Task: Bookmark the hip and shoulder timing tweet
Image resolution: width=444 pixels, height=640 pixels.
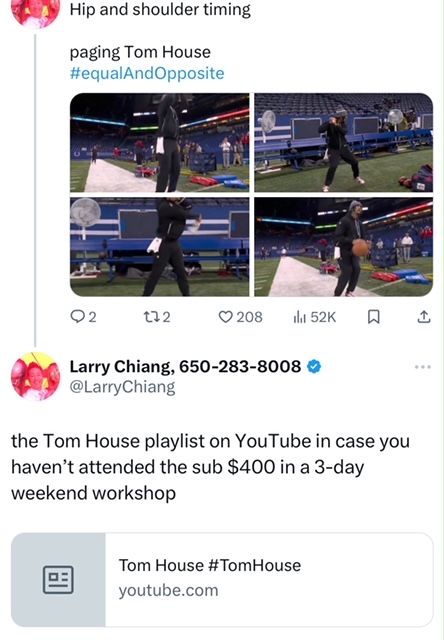Action: [x=374, y=317]
